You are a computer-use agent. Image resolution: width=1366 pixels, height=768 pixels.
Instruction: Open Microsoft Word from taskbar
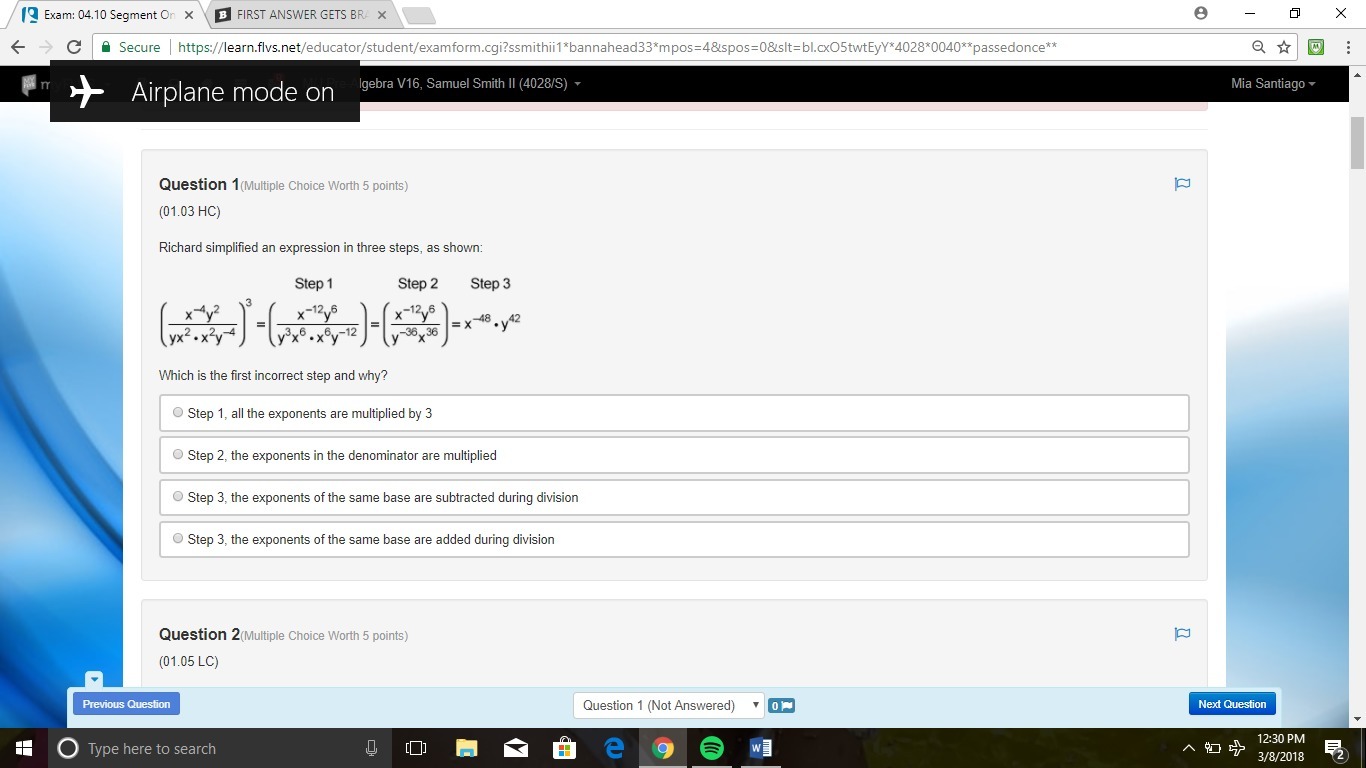760,748
